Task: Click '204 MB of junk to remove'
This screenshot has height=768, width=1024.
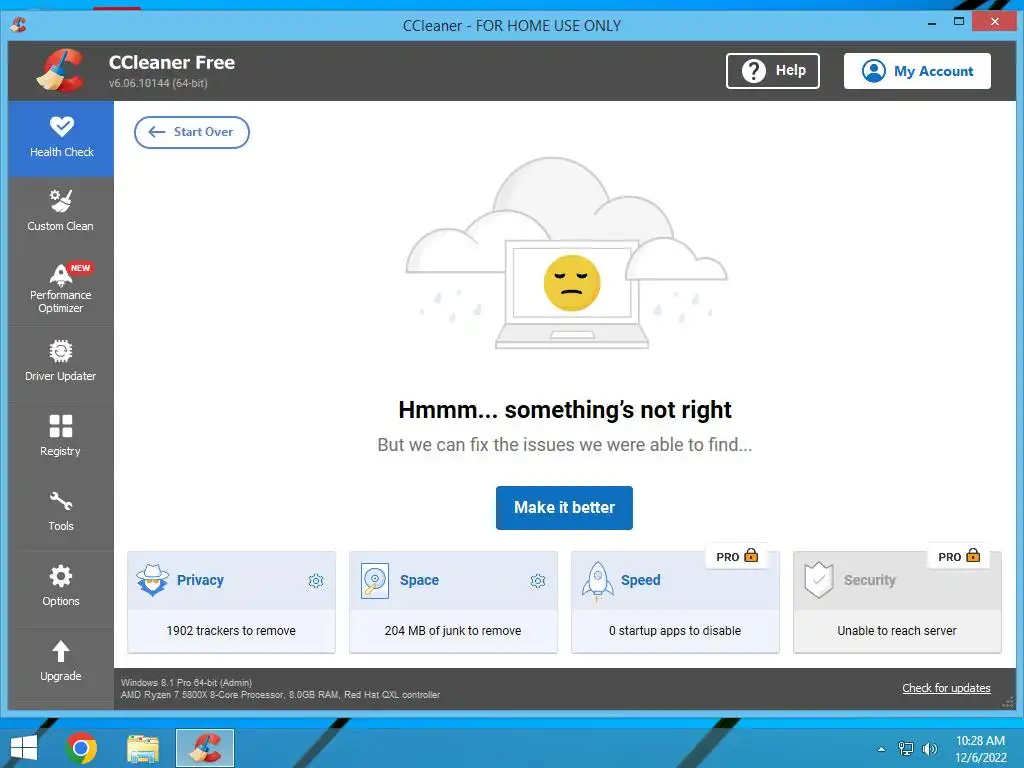Action: [x=453, y=631]
